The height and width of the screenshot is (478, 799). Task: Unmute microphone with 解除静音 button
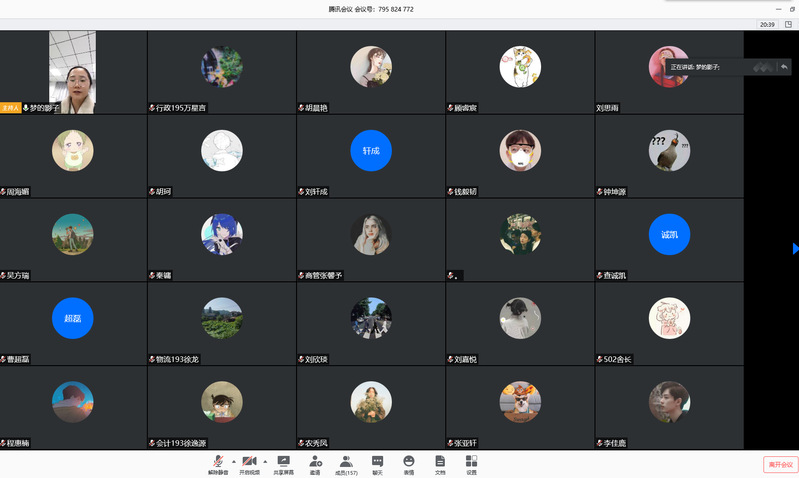point(217,463)
